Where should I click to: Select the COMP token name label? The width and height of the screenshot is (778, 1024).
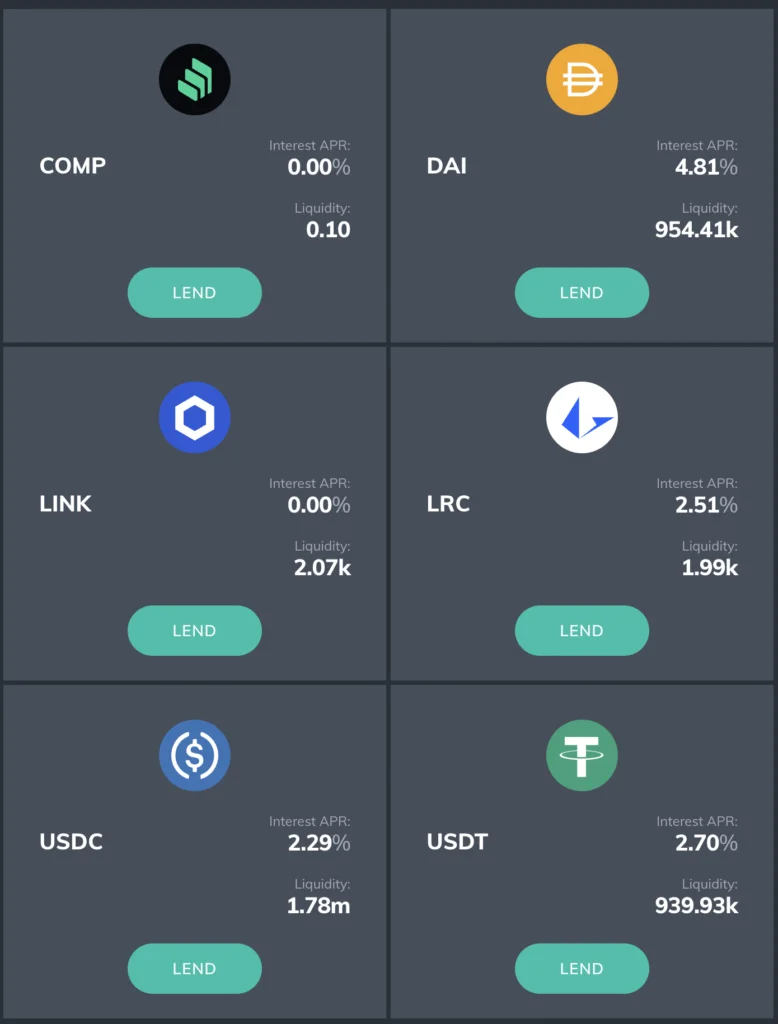coord(73,166)
